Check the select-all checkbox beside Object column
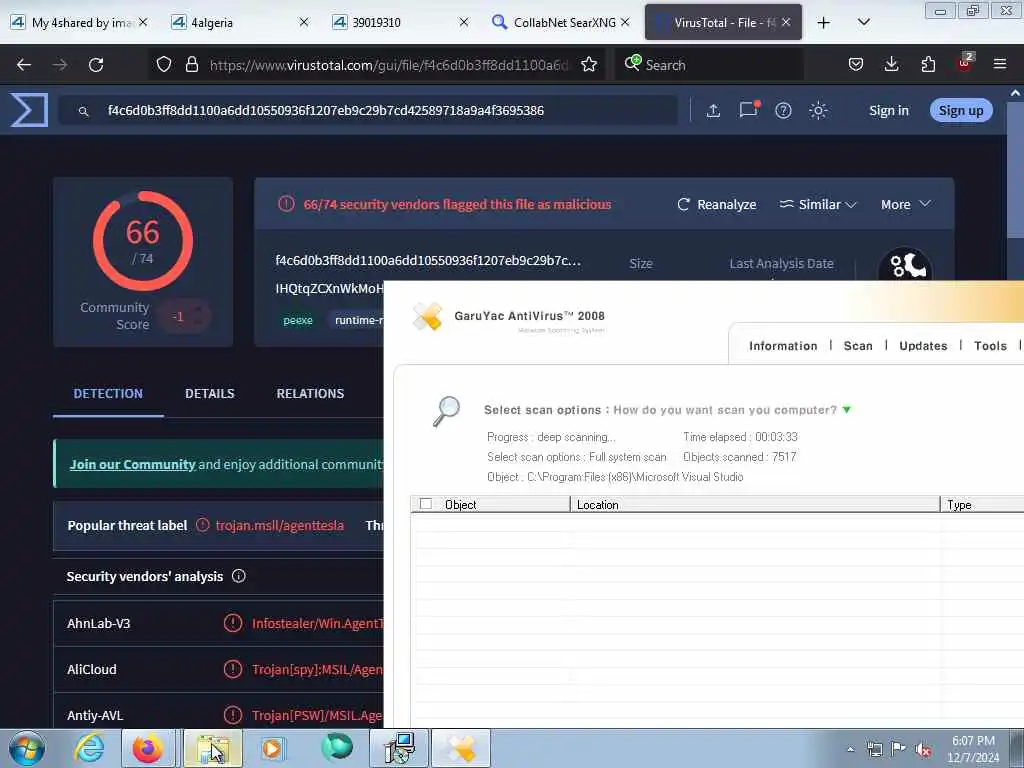Viewport: 1024px width, 768px height. tap(426, 504)
